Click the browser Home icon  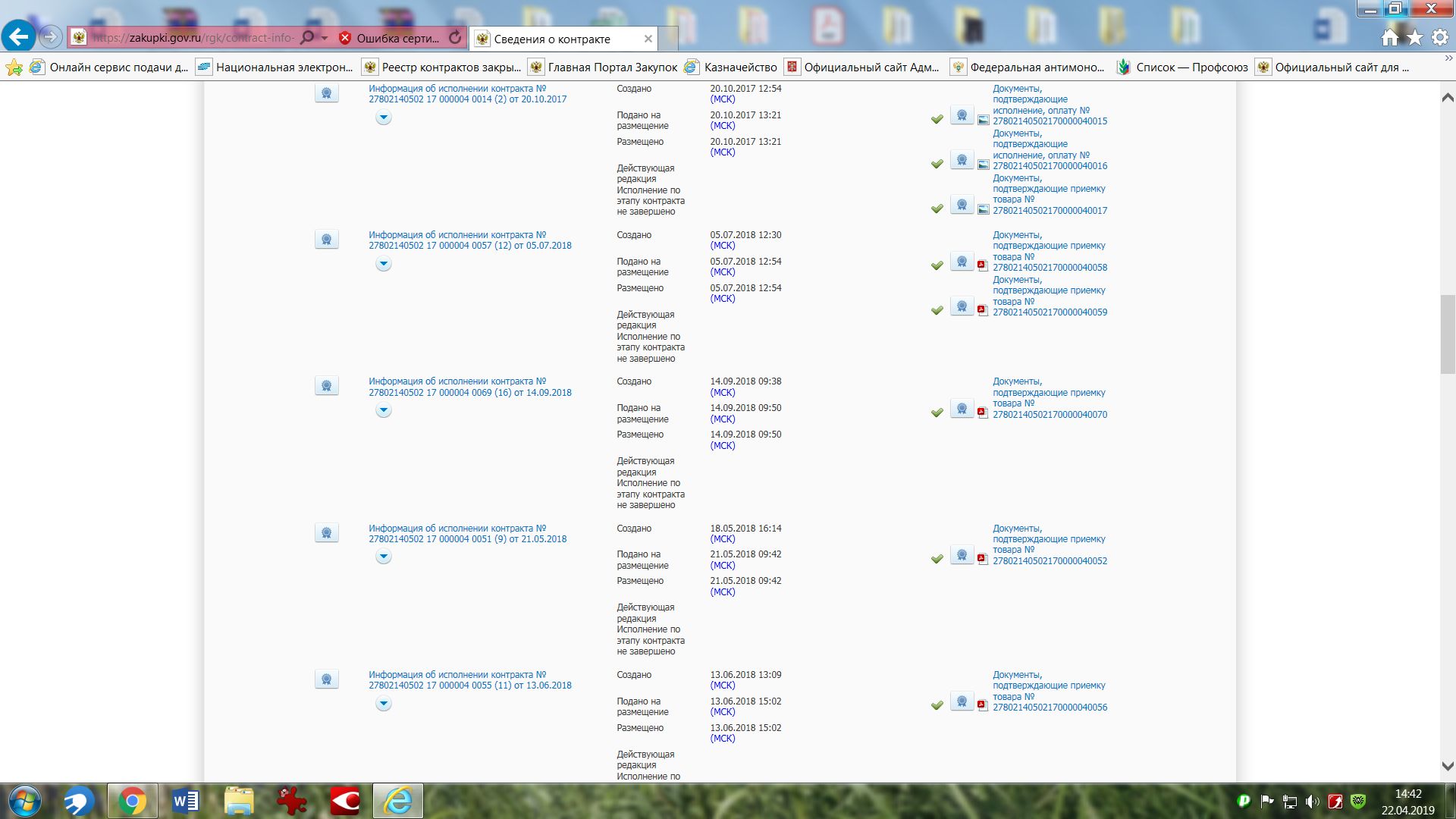[1389, 37]
